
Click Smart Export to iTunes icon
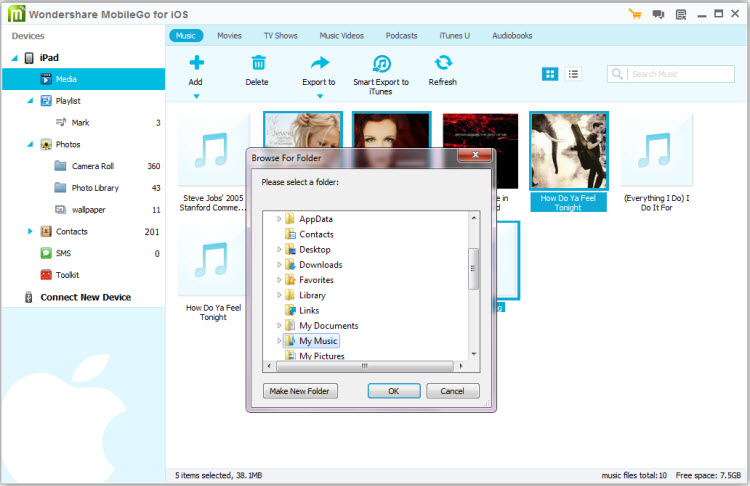tap(381, 63)
